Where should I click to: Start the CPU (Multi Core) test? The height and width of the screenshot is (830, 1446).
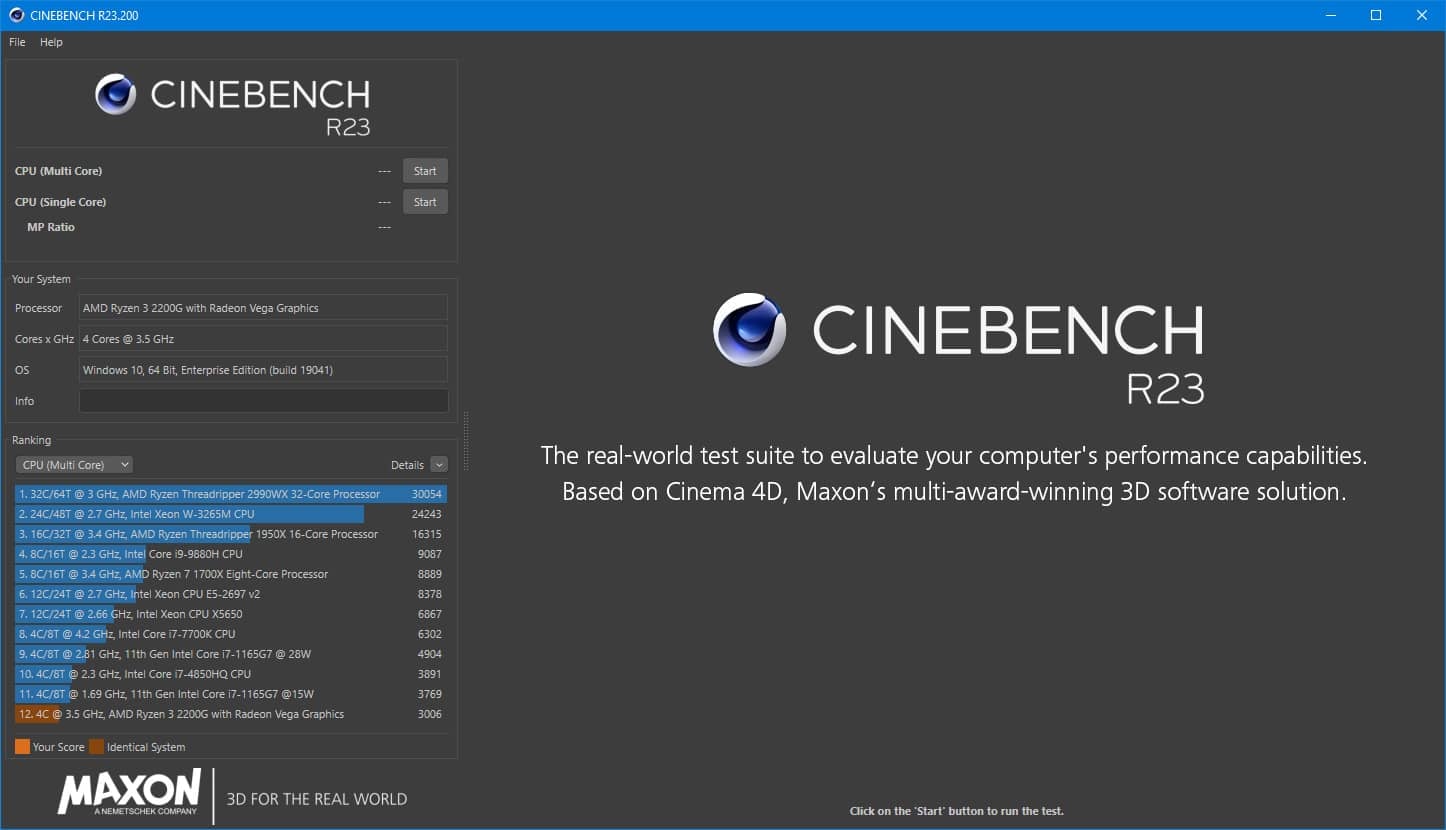[425, 171]
